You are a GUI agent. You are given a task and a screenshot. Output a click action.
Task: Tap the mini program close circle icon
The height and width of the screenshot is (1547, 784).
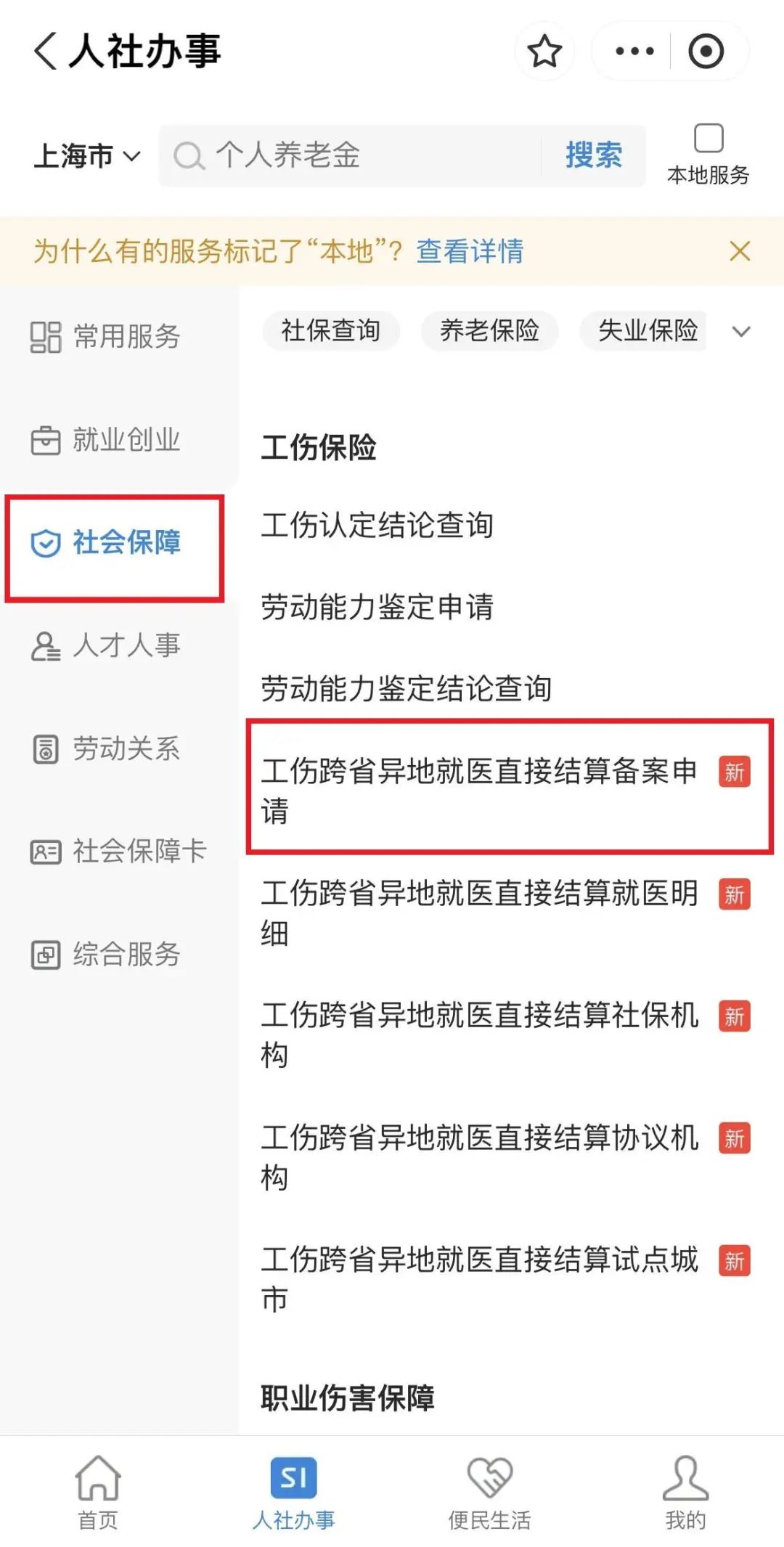[706, 52]
